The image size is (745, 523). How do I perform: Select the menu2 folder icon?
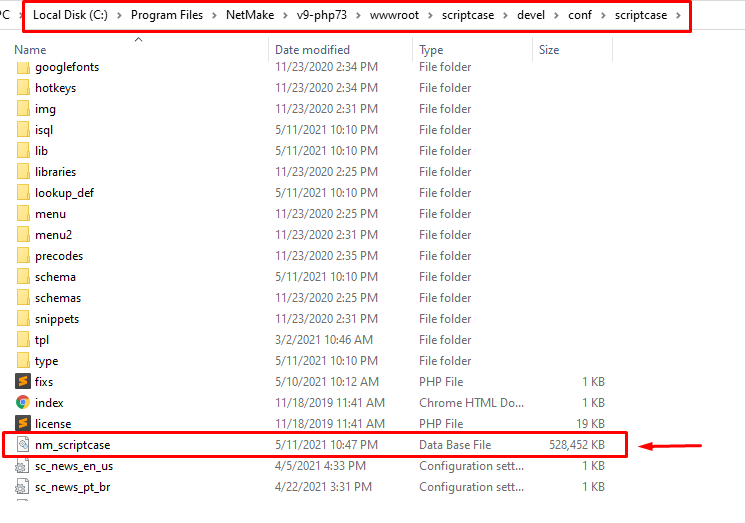click(23, 235)
